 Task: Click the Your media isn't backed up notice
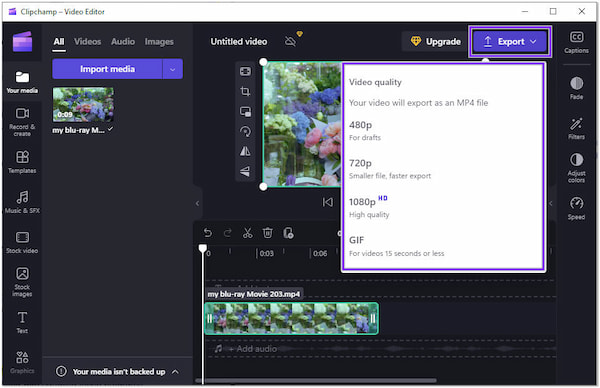(x=119, y=372)
